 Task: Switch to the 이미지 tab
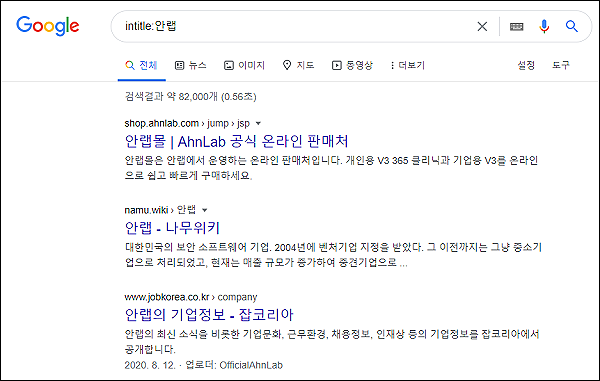pyautogui.click(x=245, y=65)
